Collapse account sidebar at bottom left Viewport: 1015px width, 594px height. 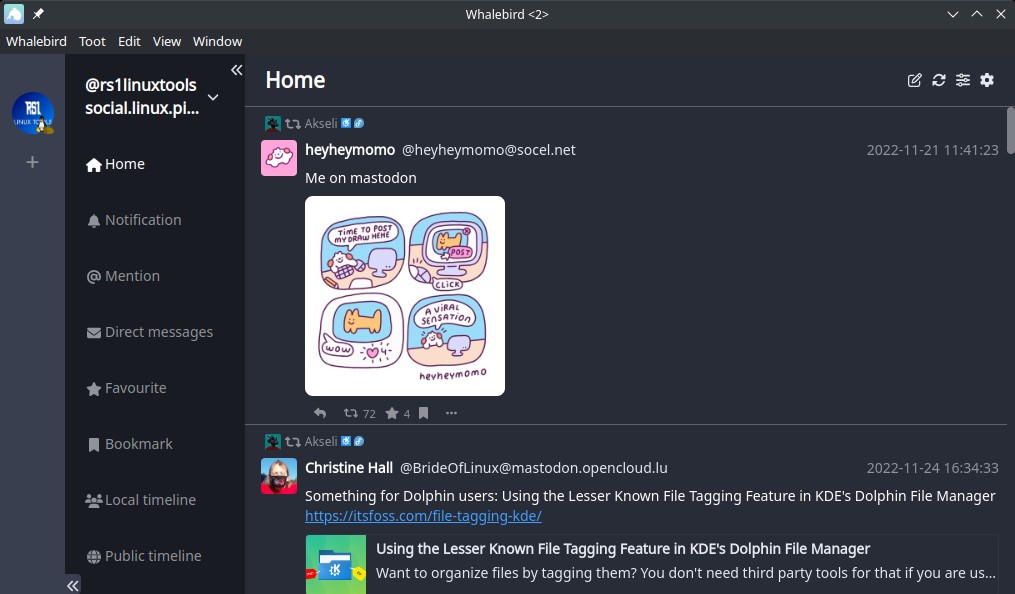click(x=72, y=586)
